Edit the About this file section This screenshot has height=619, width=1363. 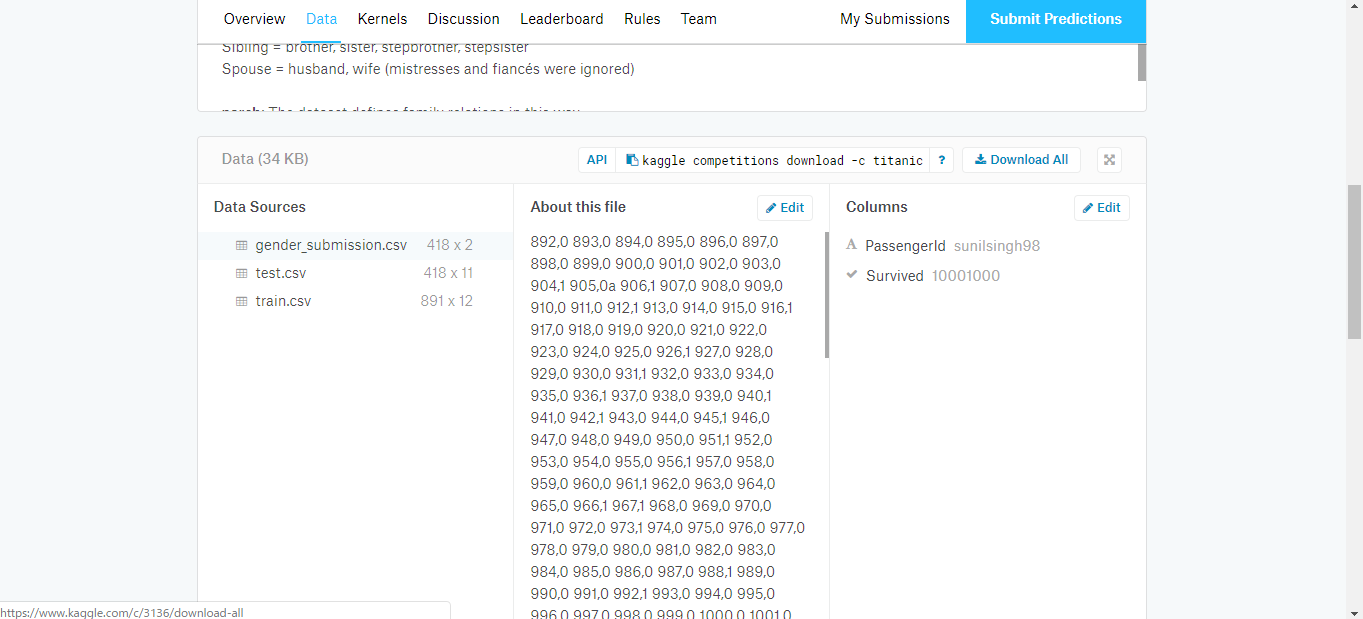784,208
